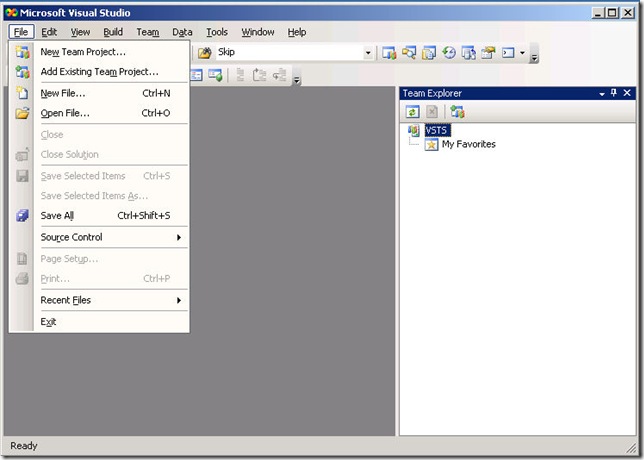The width and height of the screenshot is (644, 460).
Task: Click the Save All disks icon in menu
Action: point(22,215)
